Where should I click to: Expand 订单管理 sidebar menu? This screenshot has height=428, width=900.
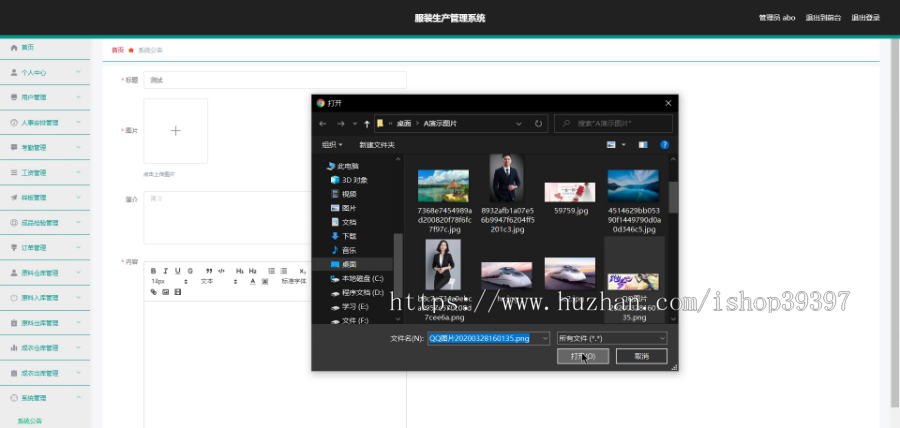click(45, 248)
